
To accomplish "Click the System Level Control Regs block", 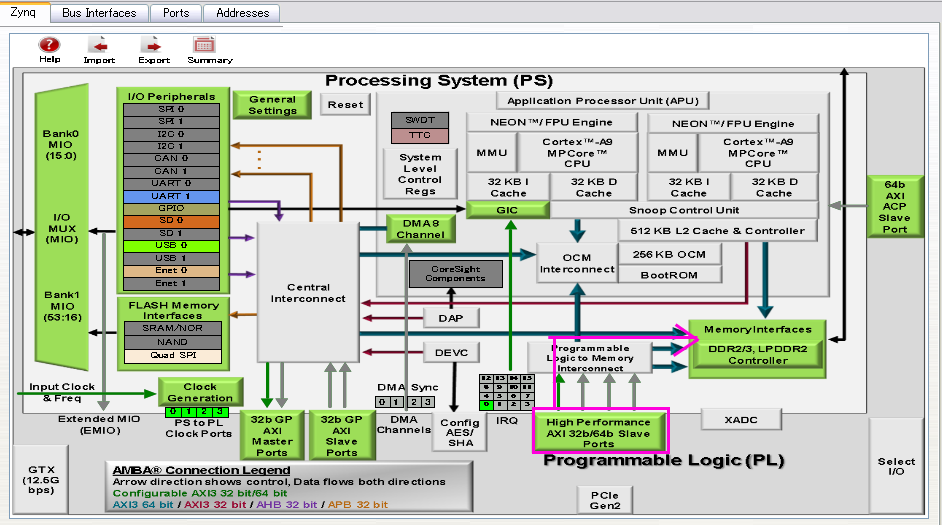I will [420, 174].
